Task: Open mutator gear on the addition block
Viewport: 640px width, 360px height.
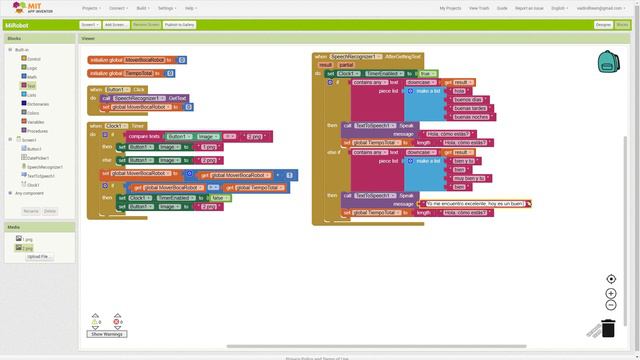Action: (x=189, y=173)
